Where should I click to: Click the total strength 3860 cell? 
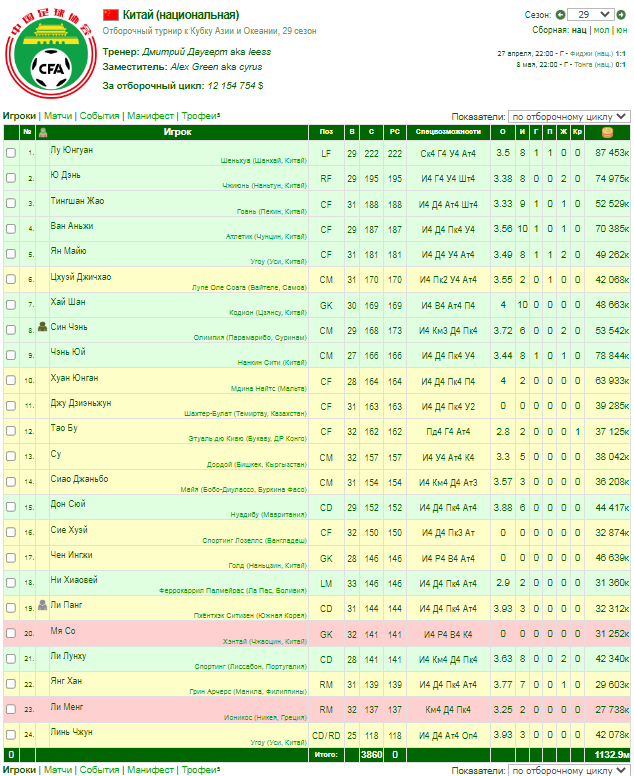click(x=371, y=754)
